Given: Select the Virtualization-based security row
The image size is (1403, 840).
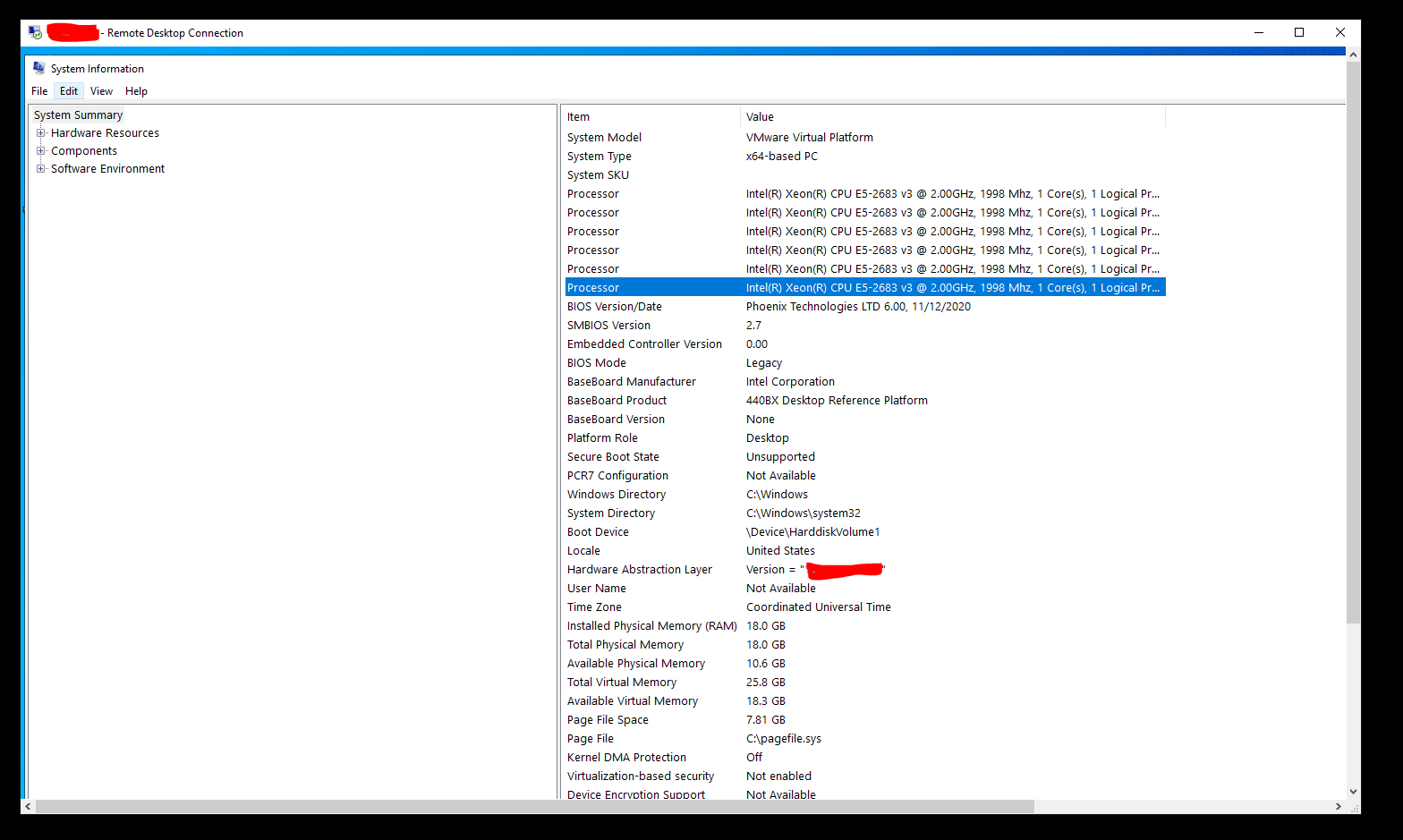Looking at the screenshot, I should point(865,776).
